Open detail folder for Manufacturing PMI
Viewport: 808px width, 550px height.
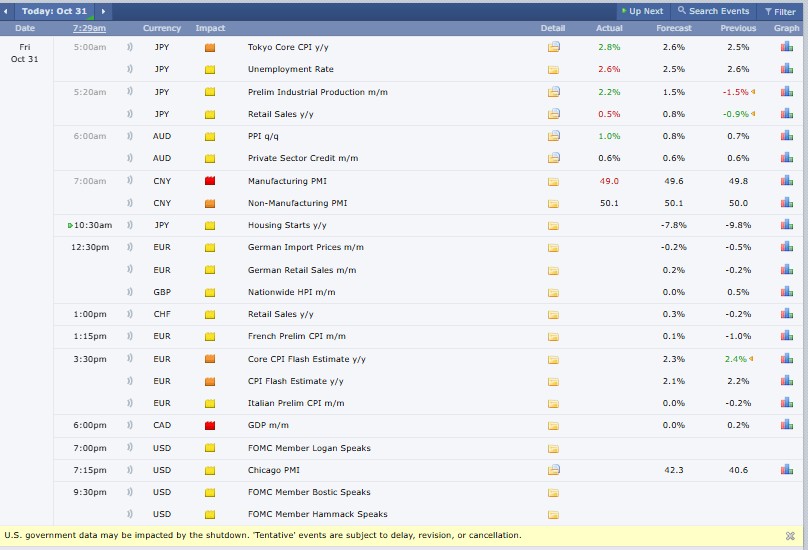553,181
